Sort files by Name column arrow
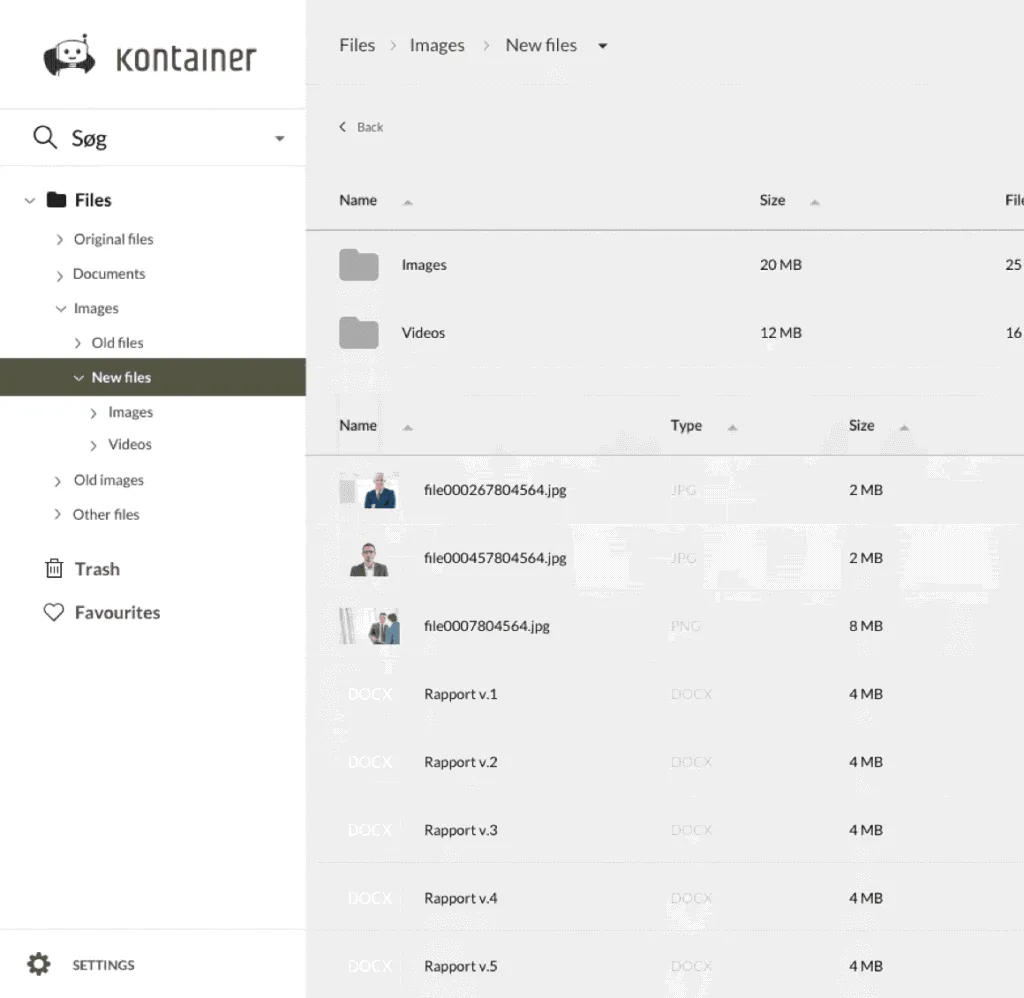This screenshot has height=998, width=1024. 408,428
